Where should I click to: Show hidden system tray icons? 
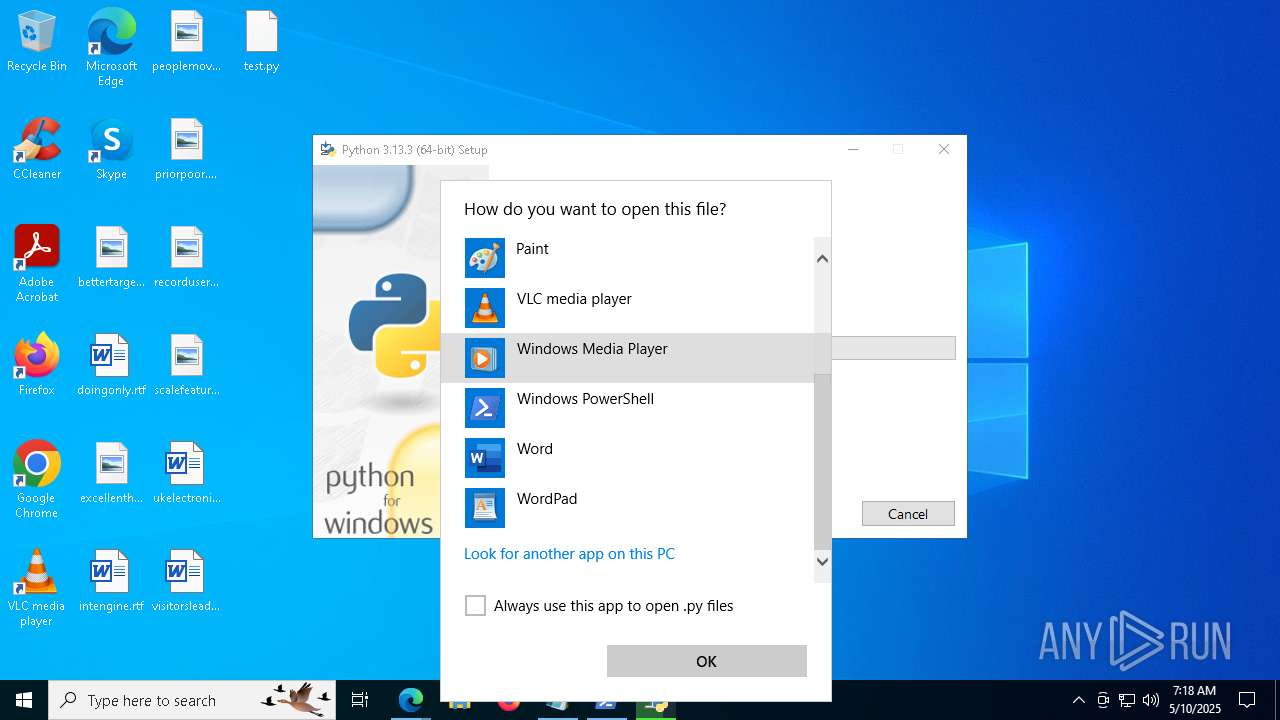coord(1078,700)
